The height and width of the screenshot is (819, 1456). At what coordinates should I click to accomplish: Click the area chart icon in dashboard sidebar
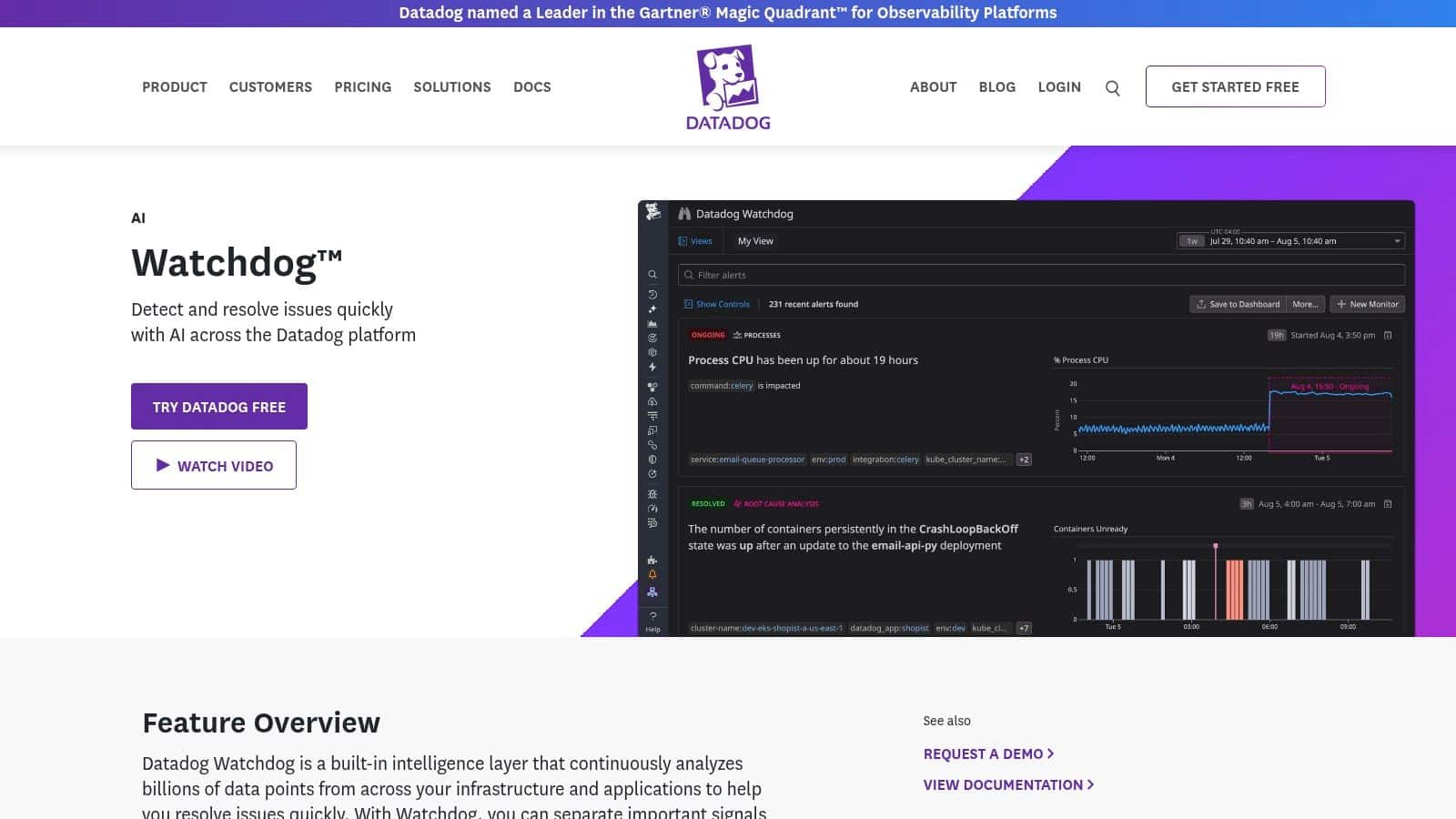(652, 323)
